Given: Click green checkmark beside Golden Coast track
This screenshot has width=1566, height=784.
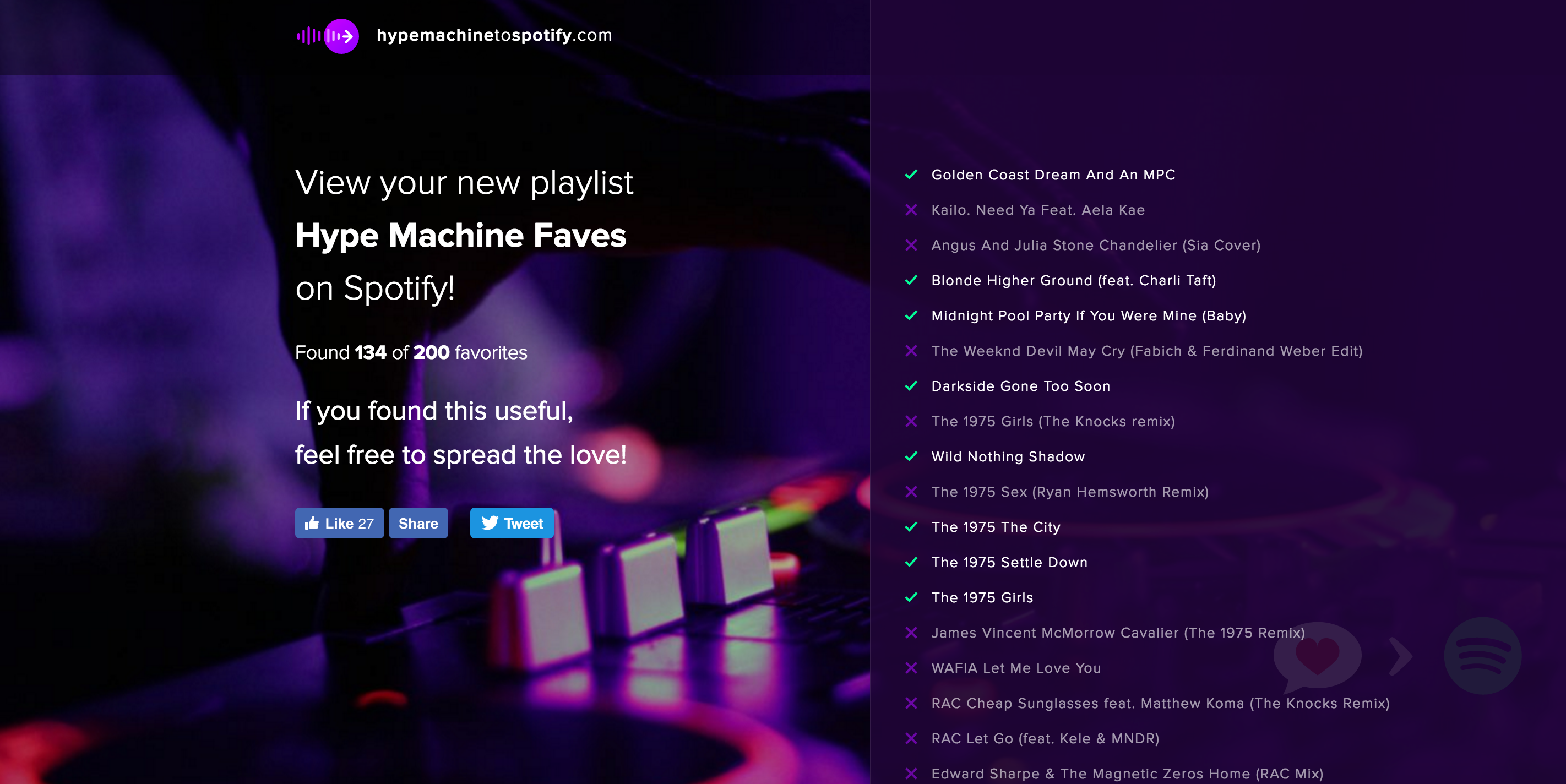Looking at the screenshot, I should point(911,175).
